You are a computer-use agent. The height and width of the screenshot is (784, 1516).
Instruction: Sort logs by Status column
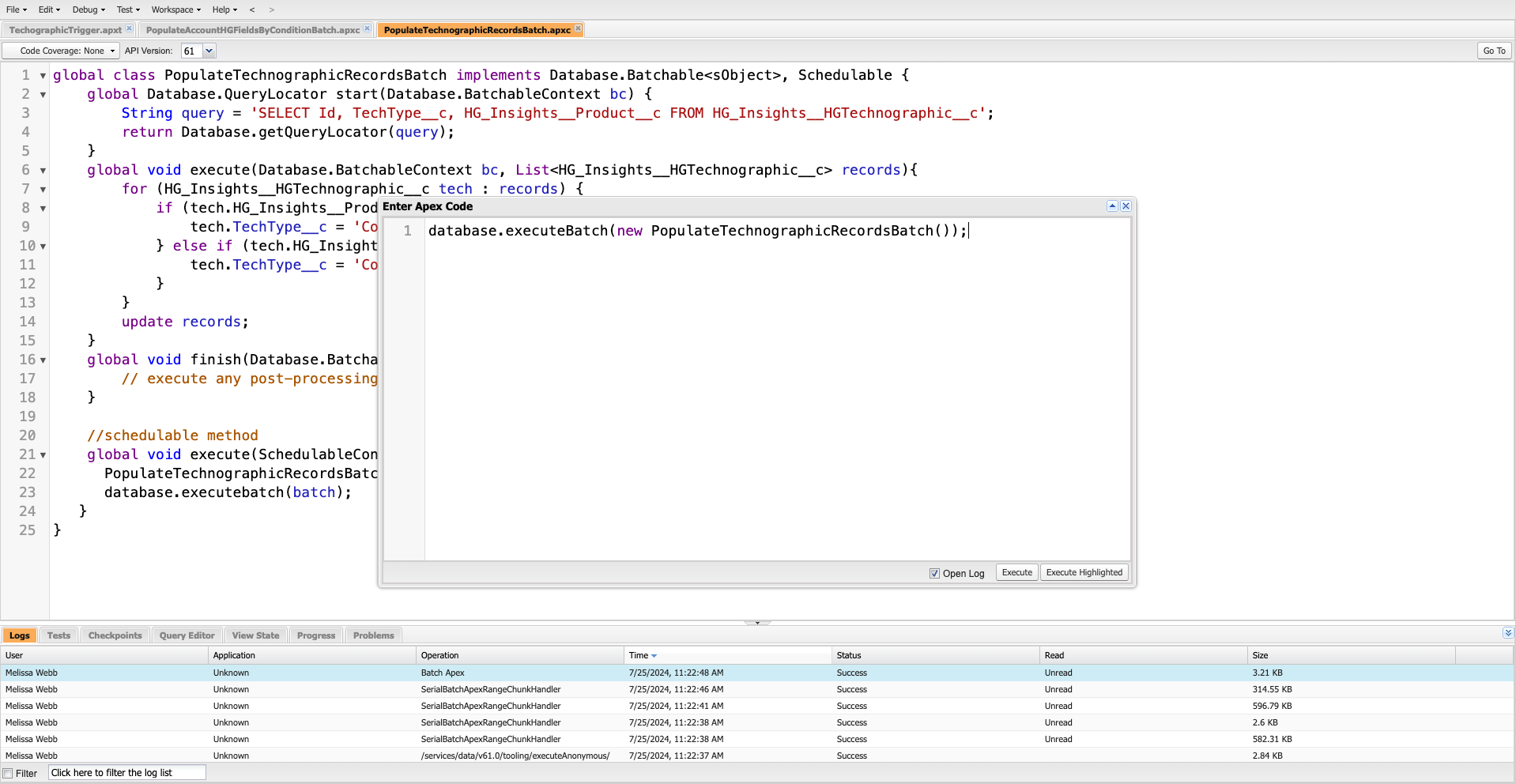936,655
